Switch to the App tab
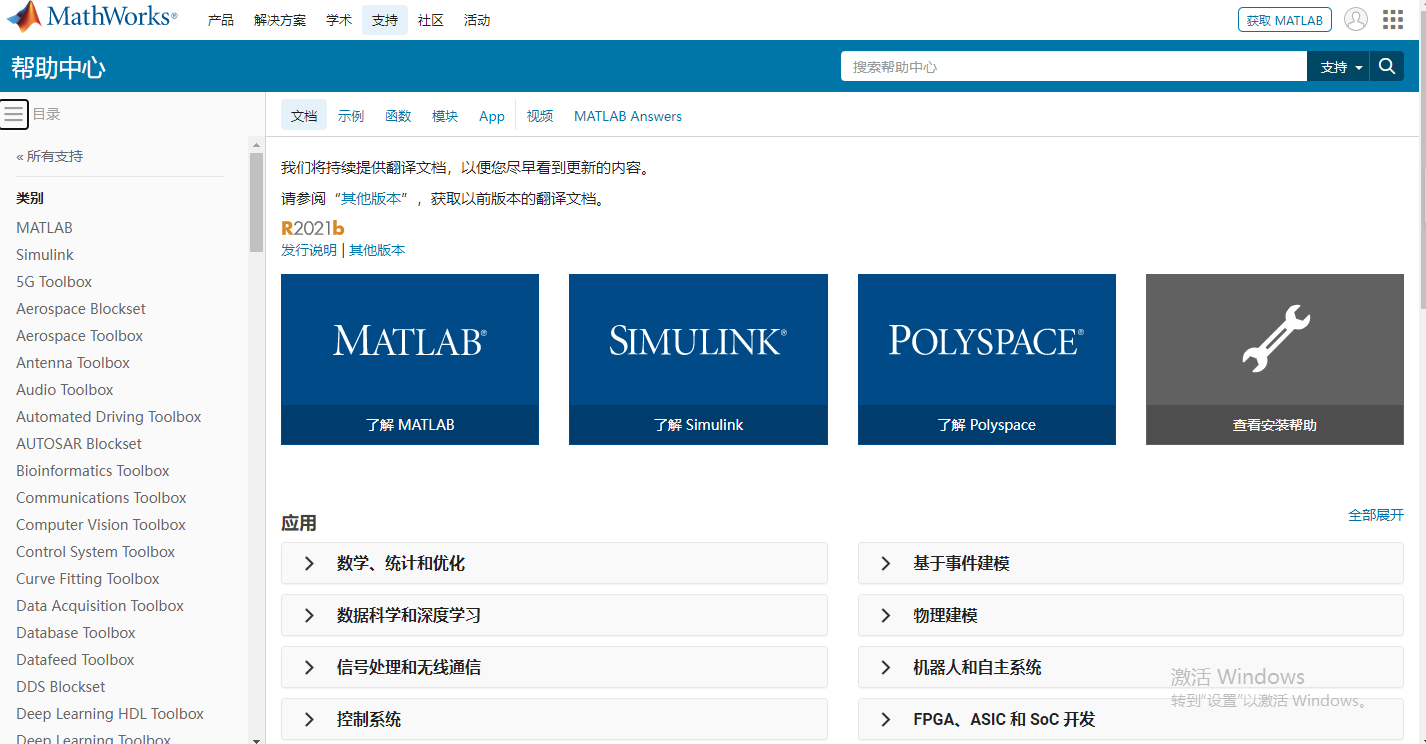The image size is (1426, 744). coord(492,116)
